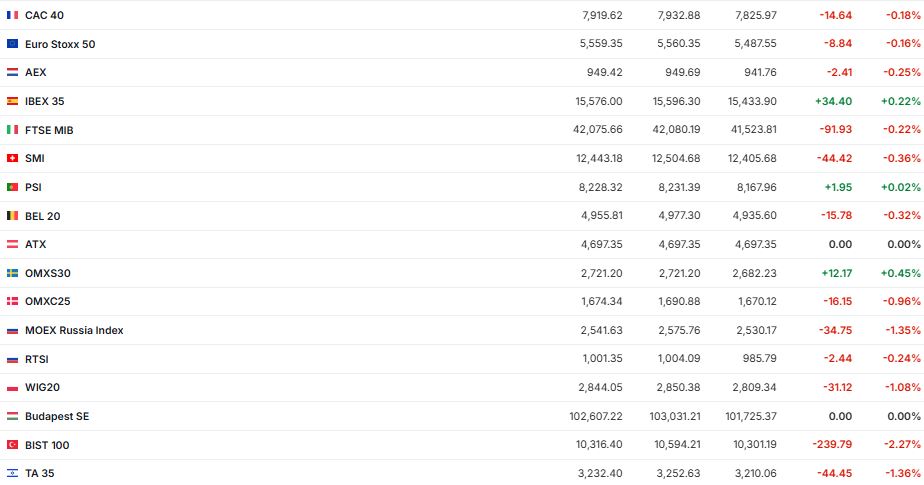This screenshot has width=924, height=485.
Task: Click the Belgium flag icon beside BEL 20
Action: coord(12,216)
